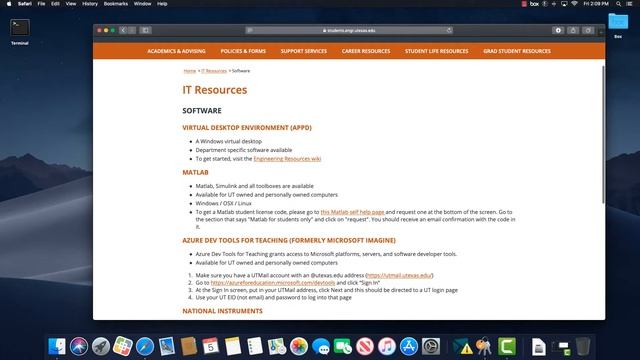640x360 pixels.
Task: Open the History menu
Action: pyautogui.click(x=90, y=4)
